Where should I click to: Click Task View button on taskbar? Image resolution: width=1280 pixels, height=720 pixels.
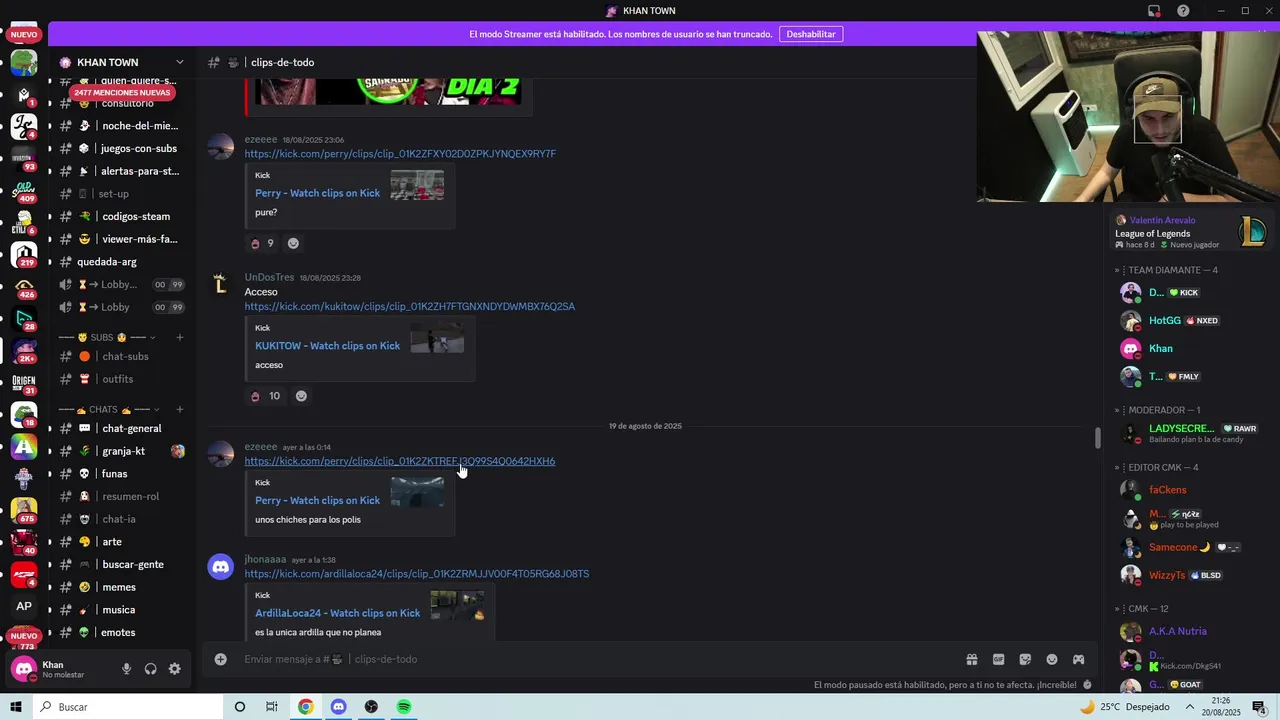[272, 707]
